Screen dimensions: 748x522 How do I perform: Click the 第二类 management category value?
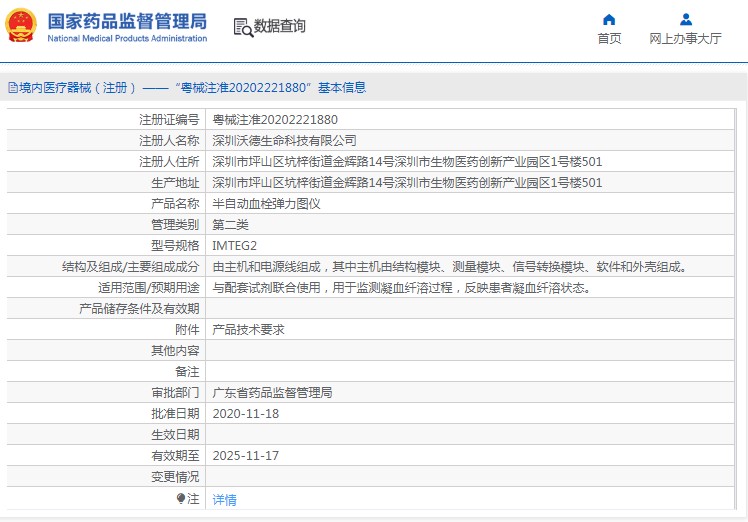[x=230, y=225]
